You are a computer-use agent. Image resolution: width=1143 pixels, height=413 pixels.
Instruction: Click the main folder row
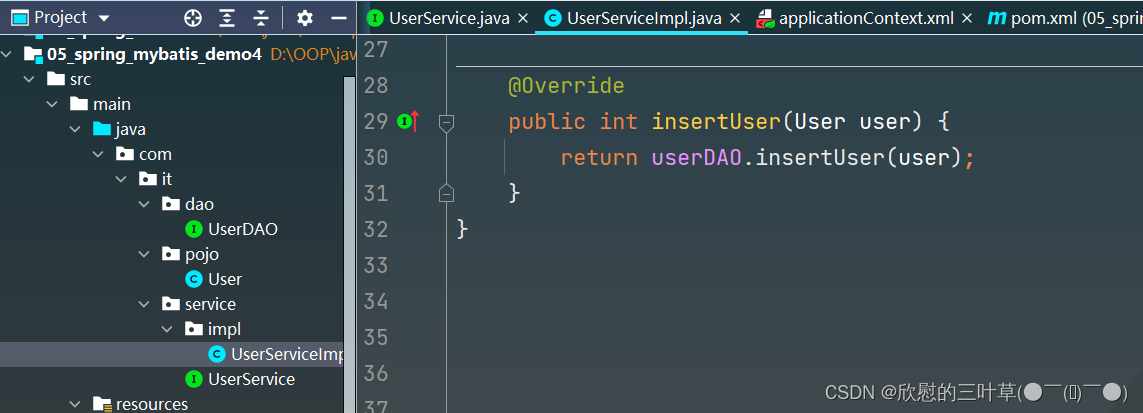pyautogui.click(x=172, y=104)
